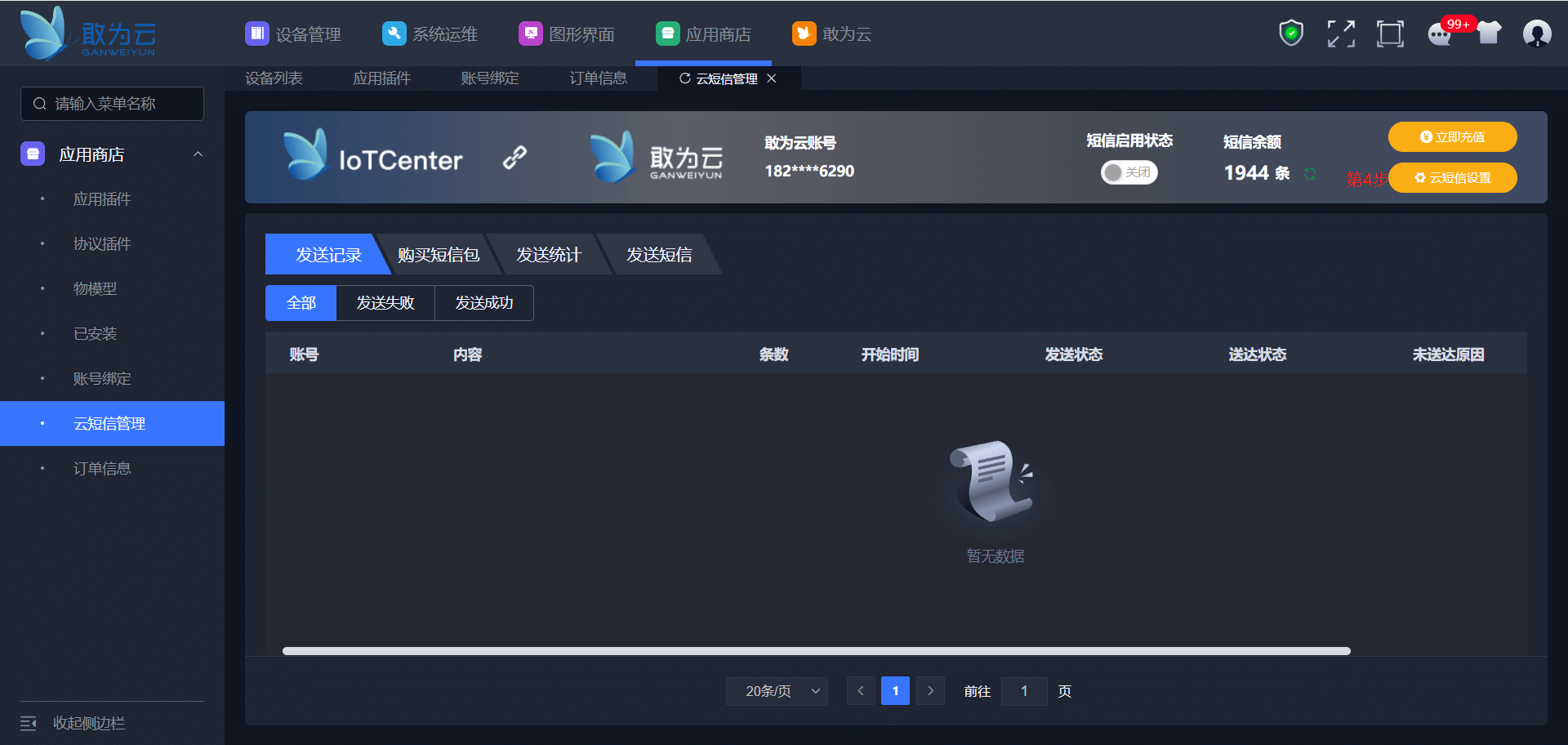1568x745 pixels.
Task: Go to the next page arrow
Action: (x=930, y=691)
